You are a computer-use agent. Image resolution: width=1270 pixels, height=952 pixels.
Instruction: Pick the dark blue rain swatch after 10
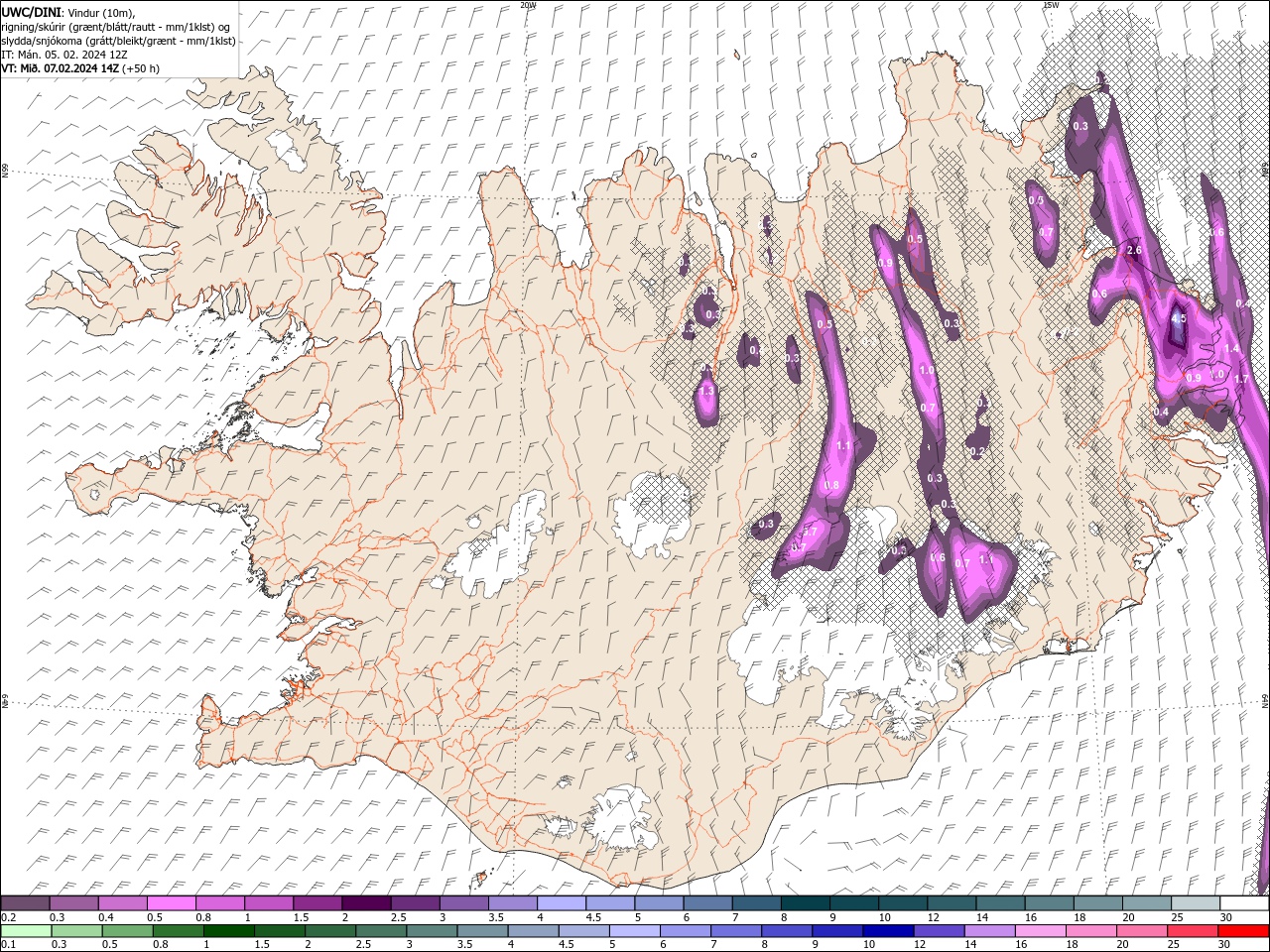coord(887,931)
